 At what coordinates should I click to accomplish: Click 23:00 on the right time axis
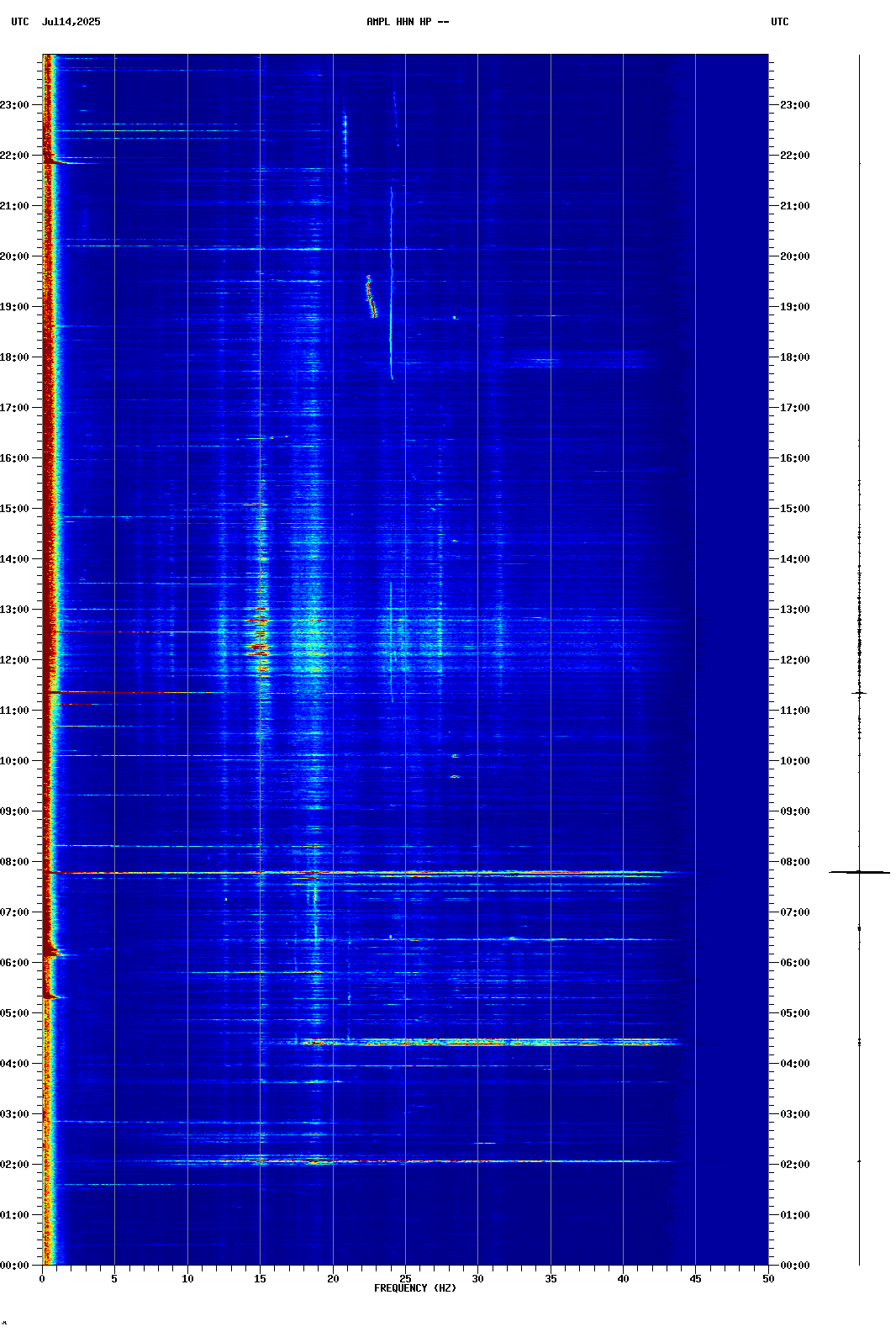point(795,105)
